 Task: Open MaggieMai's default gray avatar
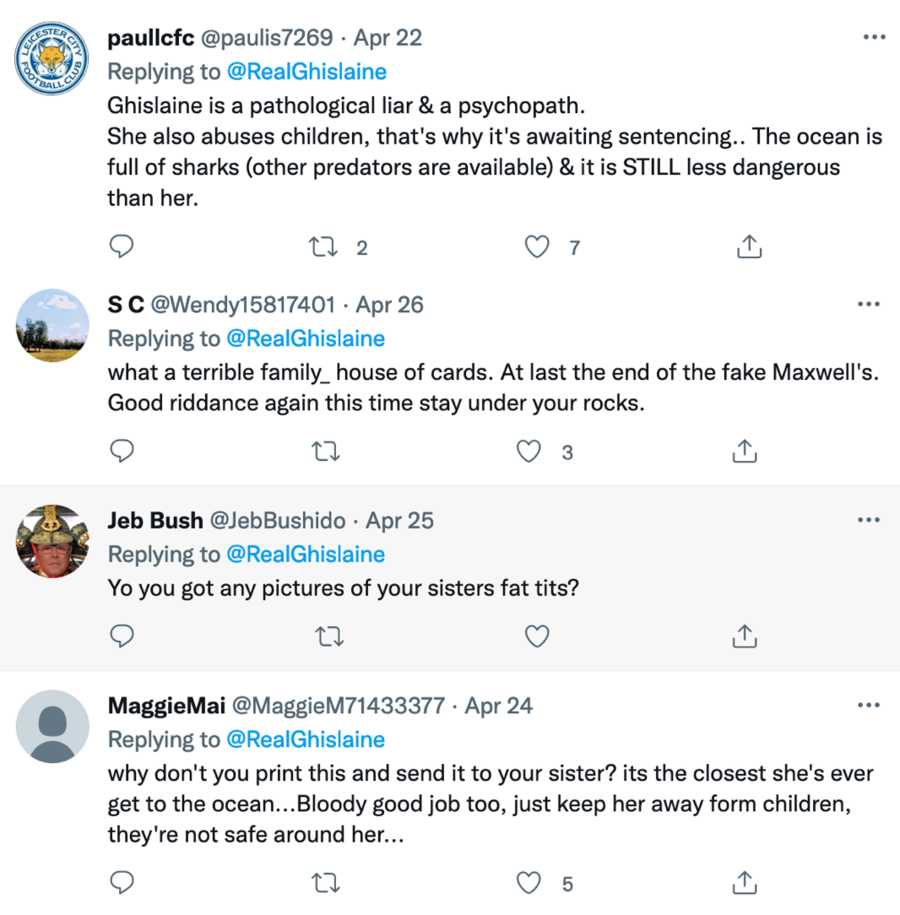pyautogui.click(x=53, y=726)
